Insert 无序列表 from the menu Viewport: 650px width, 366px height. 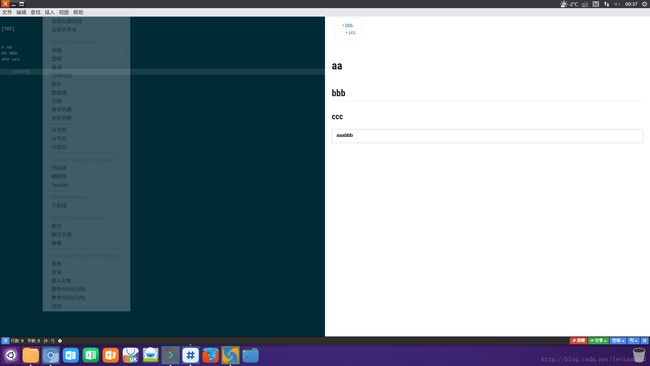point(86,118)
